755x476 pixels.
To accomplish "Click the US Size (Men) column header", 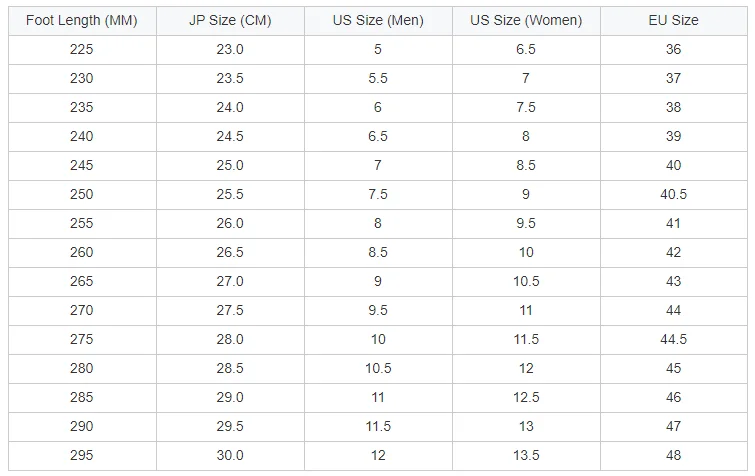I will pos(378,20).
